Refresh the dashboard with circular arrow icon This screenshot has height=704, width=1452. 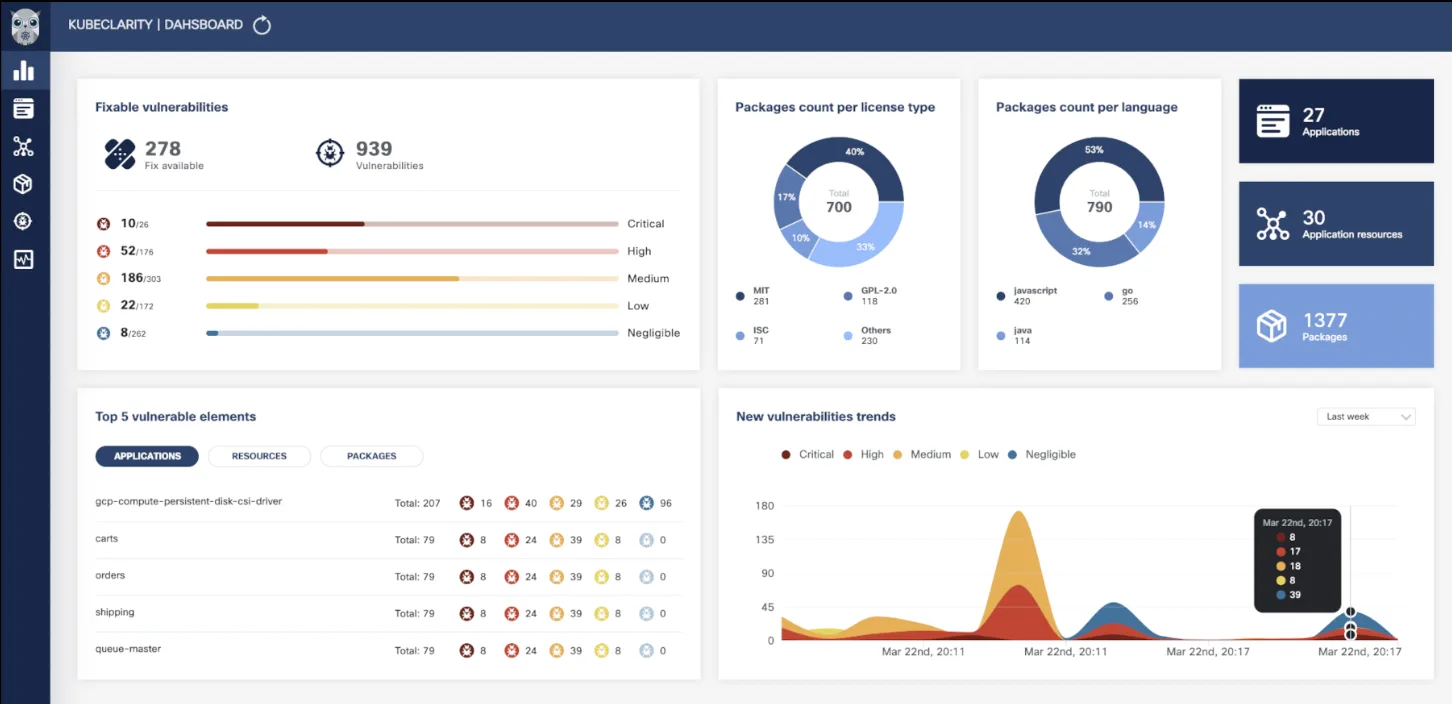(x=262, y=25)
